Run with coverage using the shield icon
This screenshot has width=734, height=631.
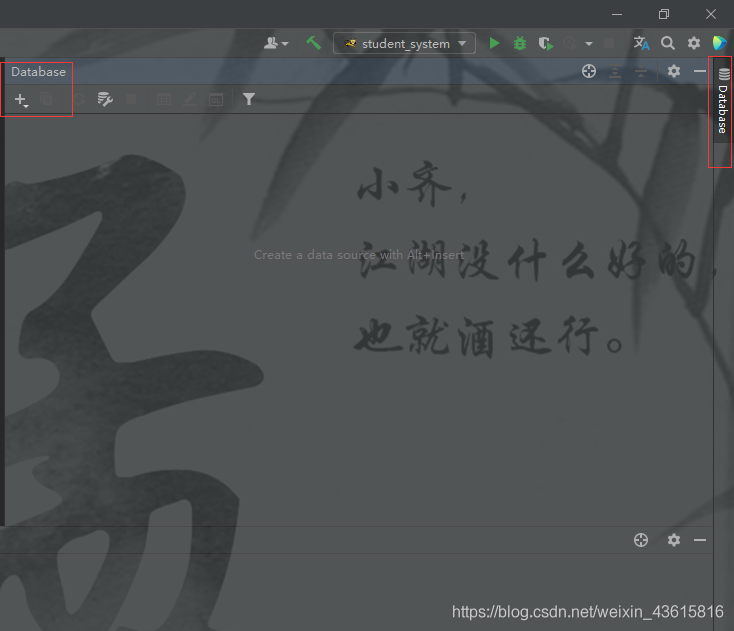[545, 44]
